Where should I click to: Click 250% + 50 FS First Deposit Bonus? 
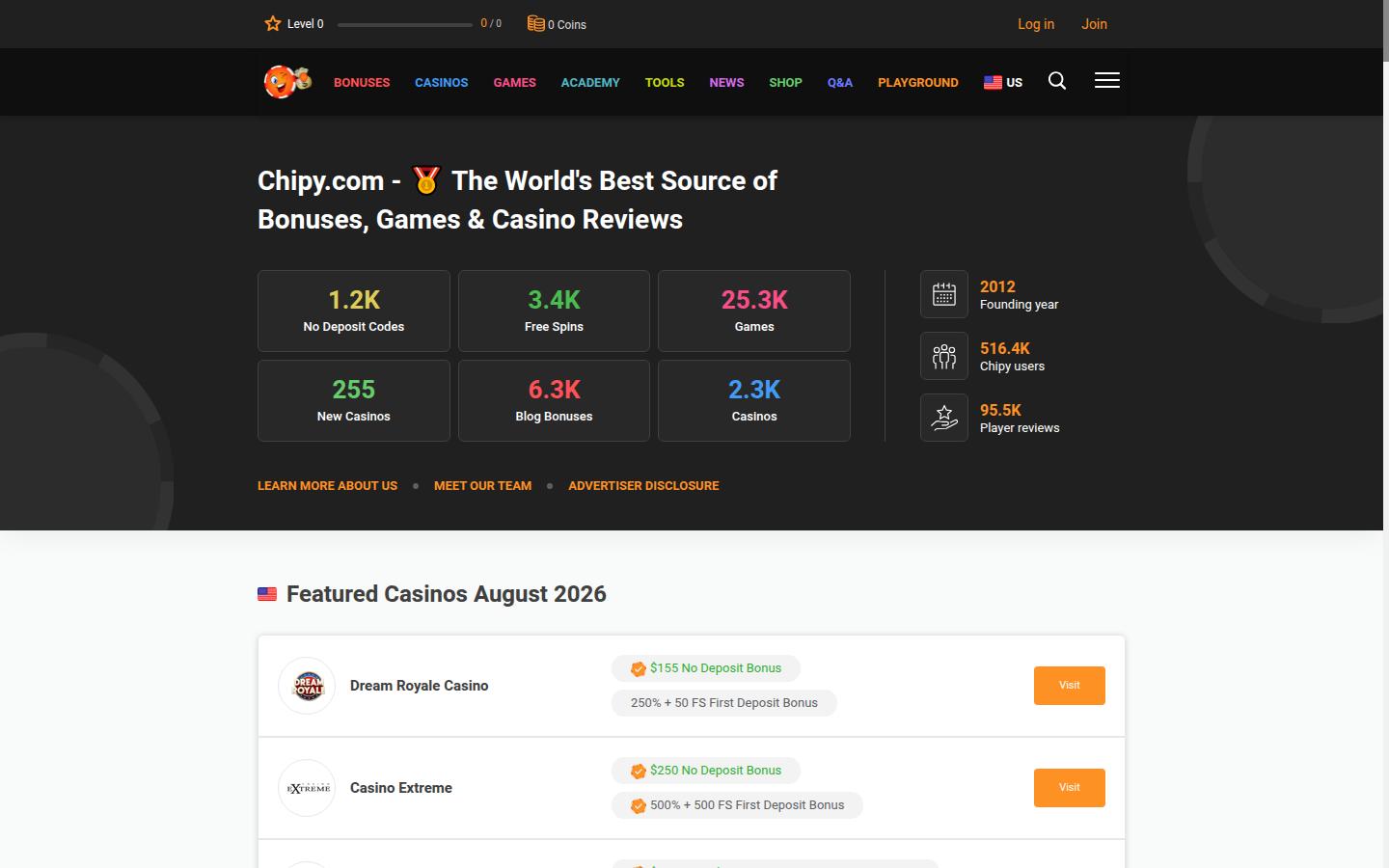click(724, 703)
